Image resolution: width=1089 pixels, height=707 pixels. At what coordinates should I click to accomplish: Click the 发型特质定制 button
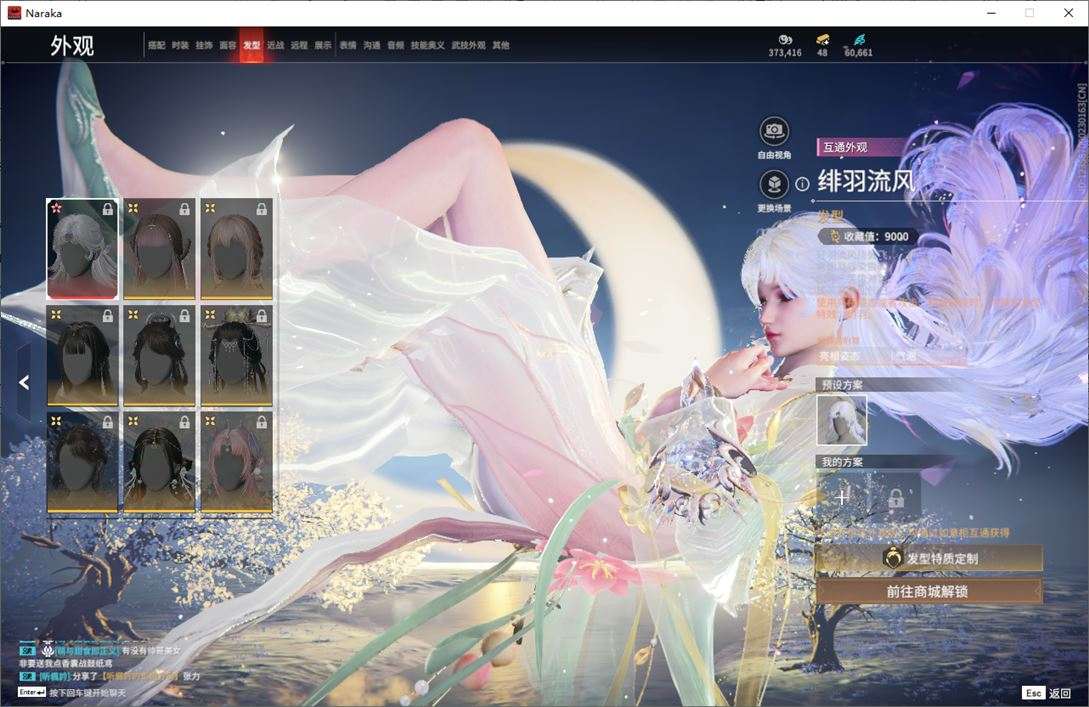click(x=929, y=558)
